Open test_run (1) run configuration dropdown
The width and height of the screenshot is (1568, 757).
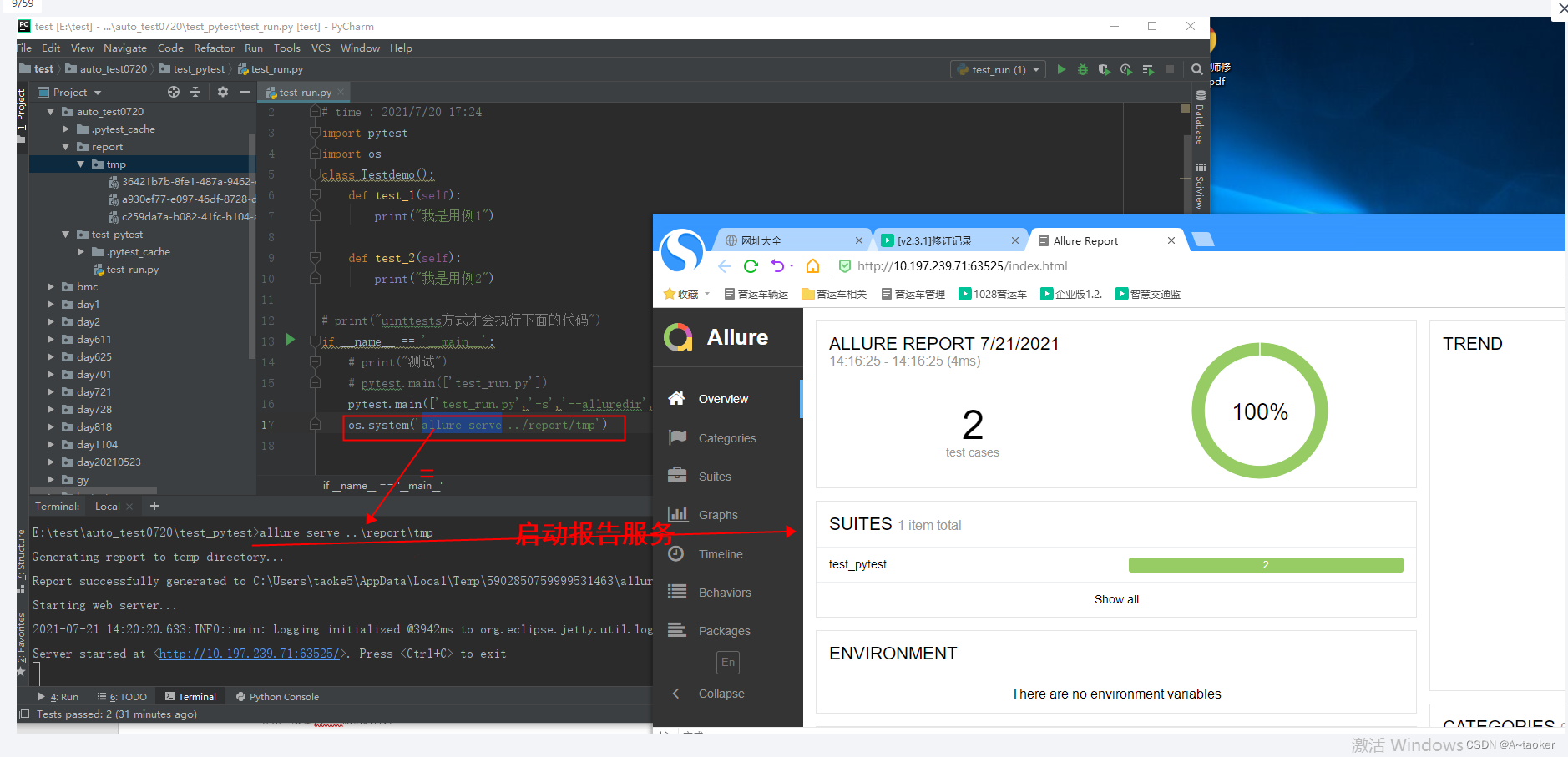coord(998,69)
